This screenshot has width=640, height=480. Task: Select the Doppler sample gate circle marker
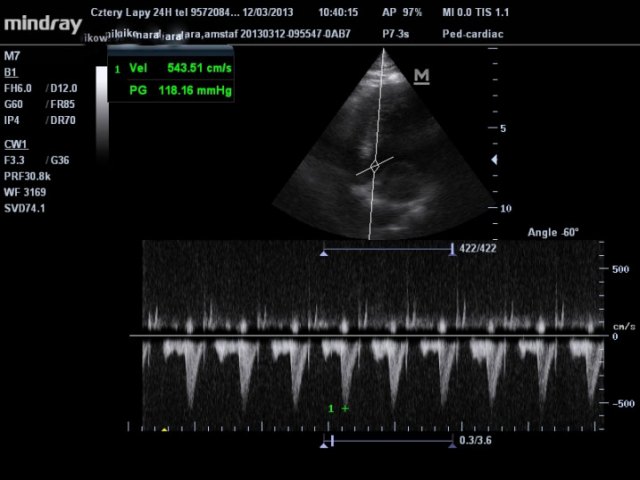point(374,167)
